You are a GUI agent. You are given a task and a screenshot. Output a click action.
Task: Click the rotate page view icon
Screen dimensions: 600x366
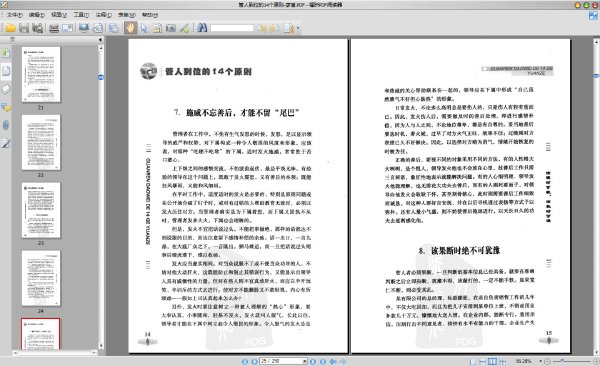[98, 28]
